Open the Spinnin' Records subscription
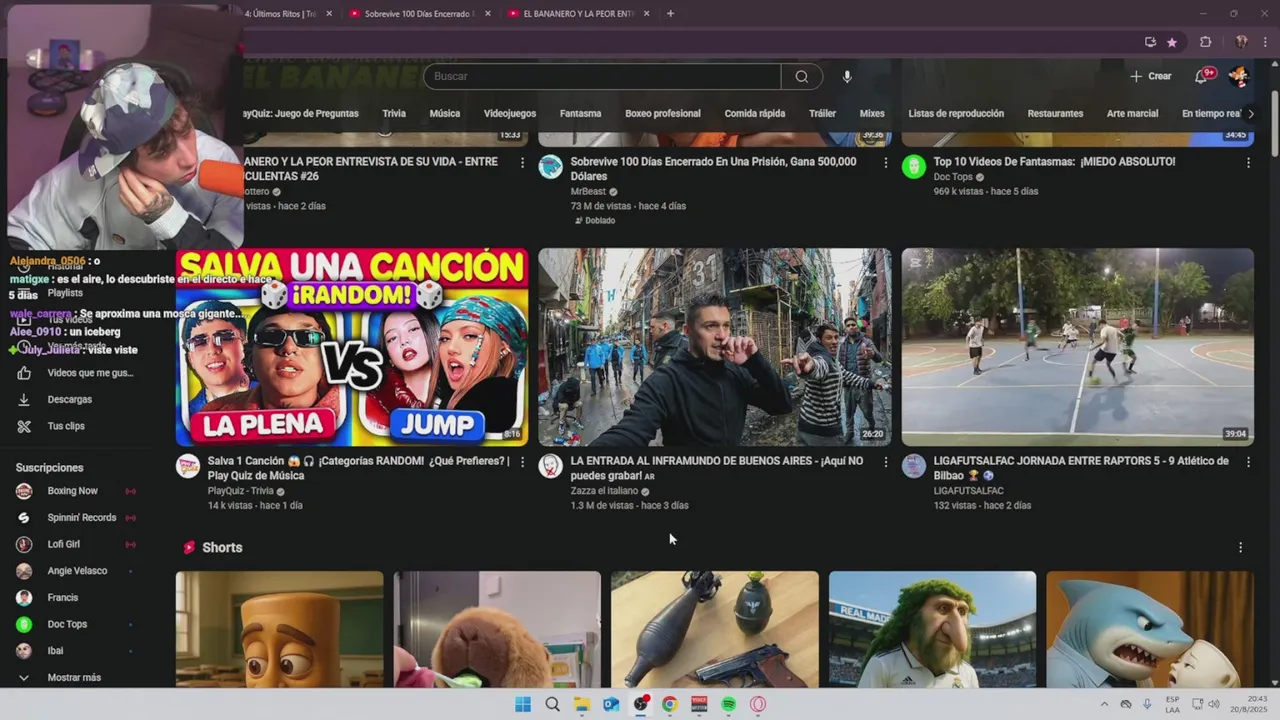1280x720 pixels. (x=82, y=517)
